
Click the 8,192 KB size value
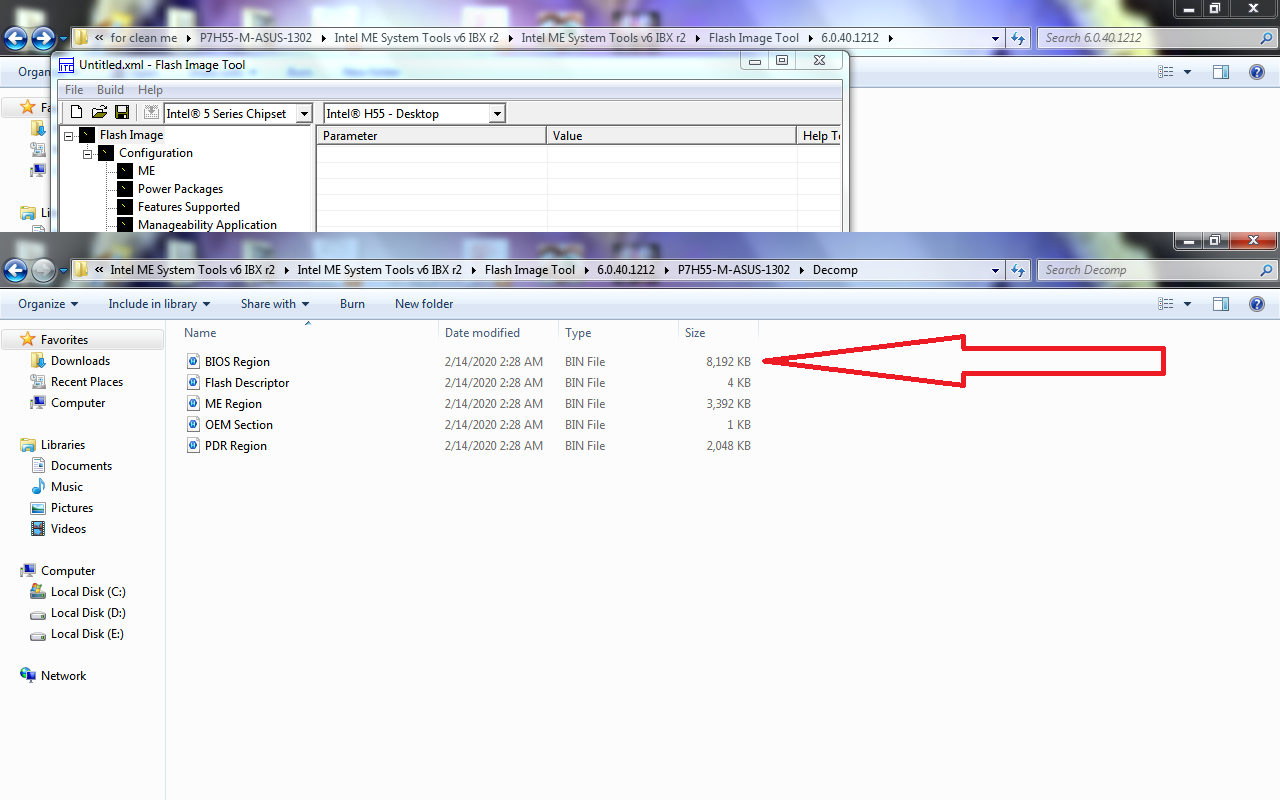tap(728, 362)
